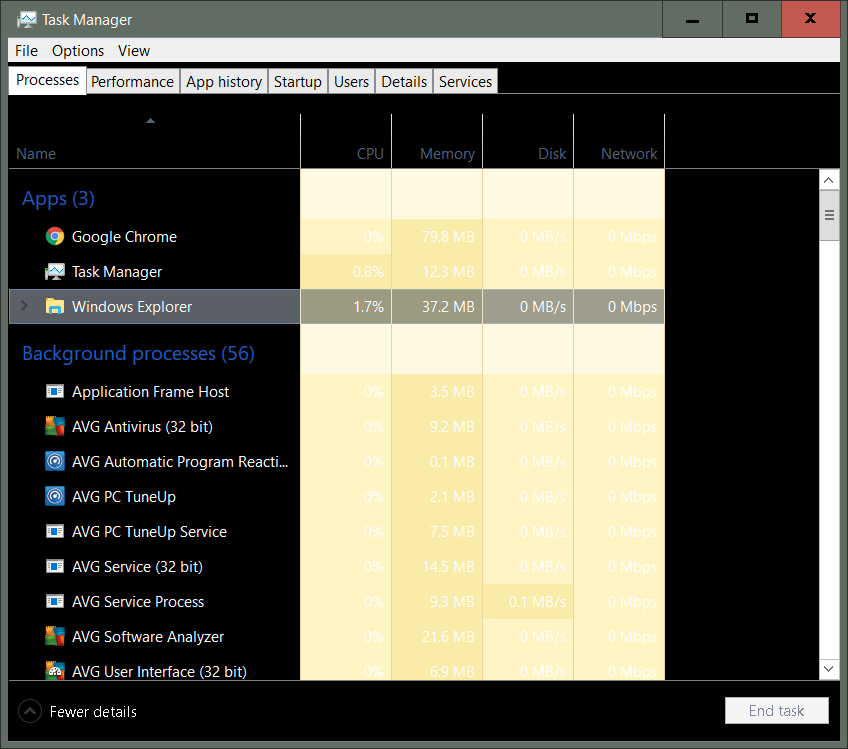Switch to the Startup tab
Screen dimensions: 848x749
297,82
